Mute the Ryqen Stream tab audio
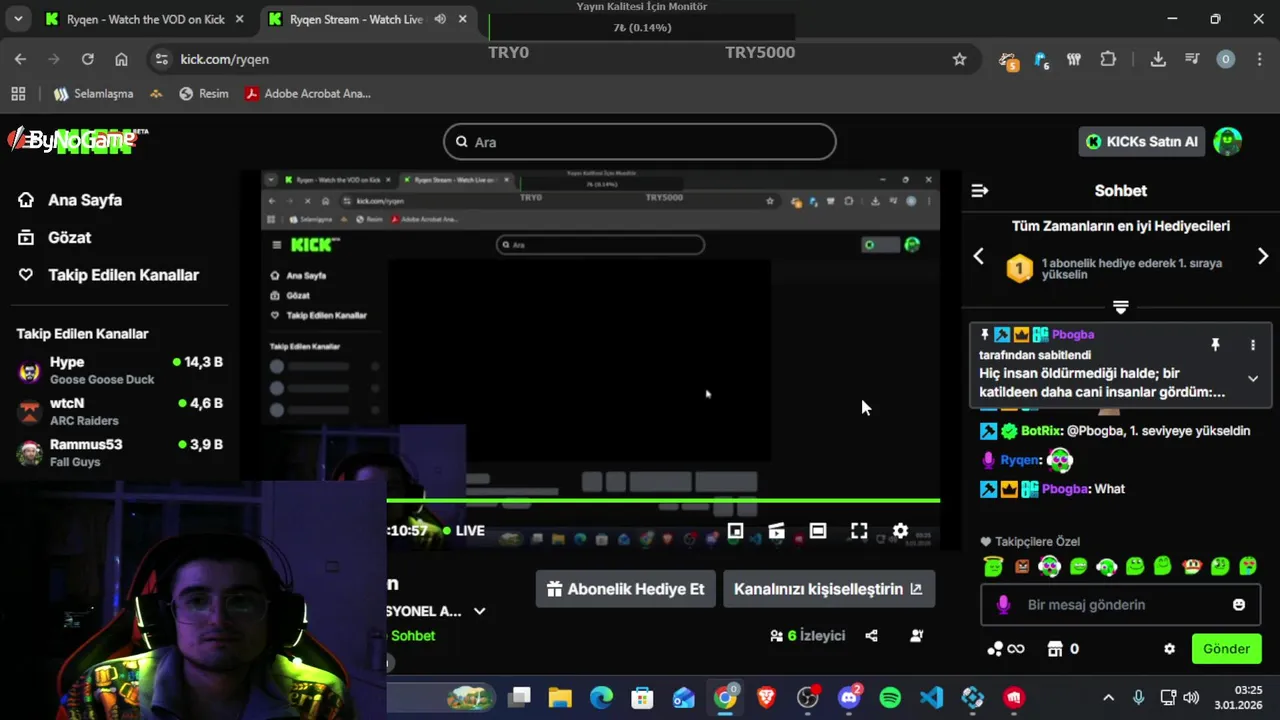1280x720 pixels. coord(440,19)
